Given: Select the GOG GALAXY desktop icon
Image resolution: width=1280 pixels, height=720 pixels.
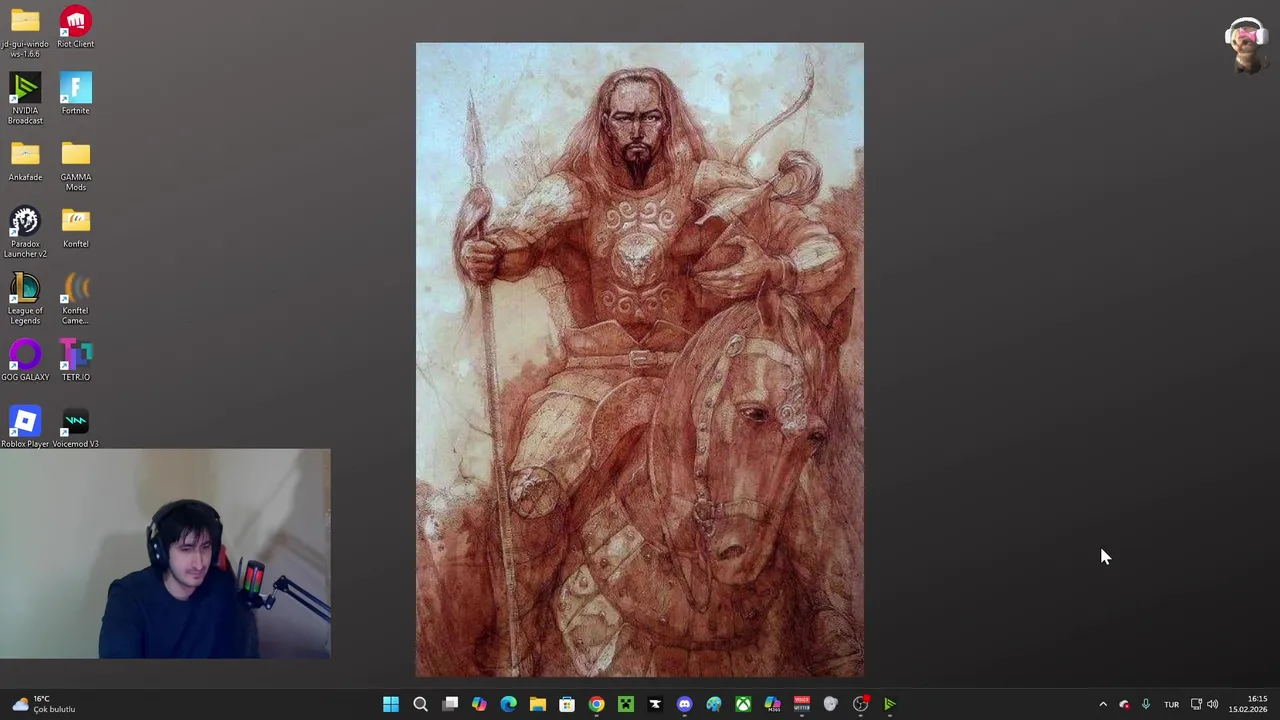Looking at the screenshot, I should point(25,360).
